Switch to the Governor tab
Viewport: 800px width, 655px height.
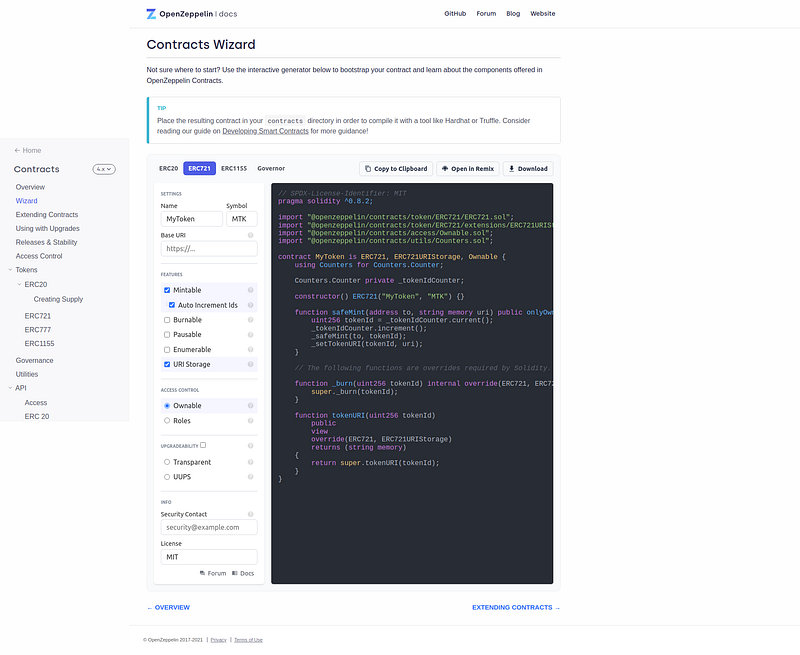271,169
